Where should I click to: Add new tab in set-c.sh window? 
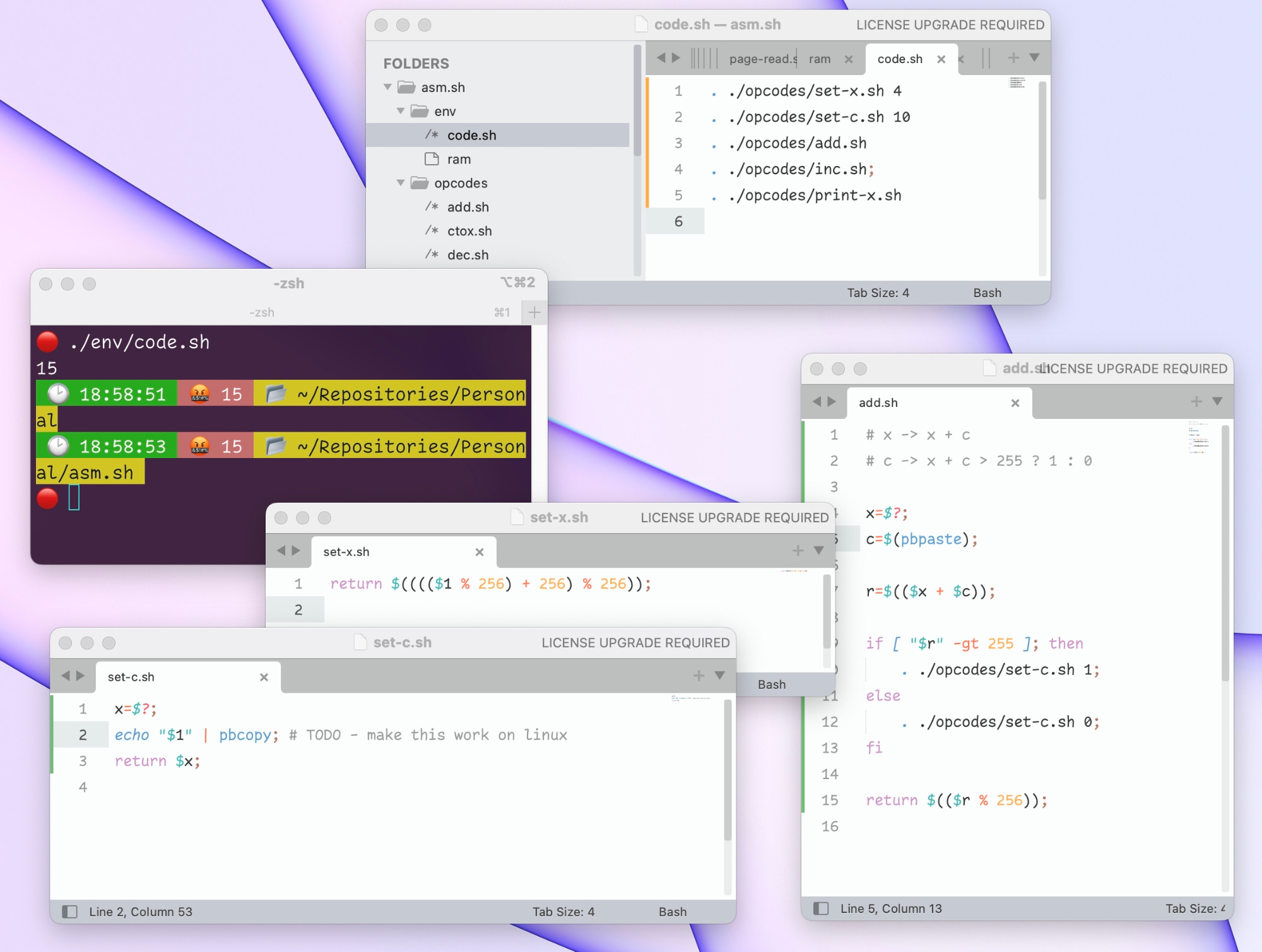(x=699, y=675)
